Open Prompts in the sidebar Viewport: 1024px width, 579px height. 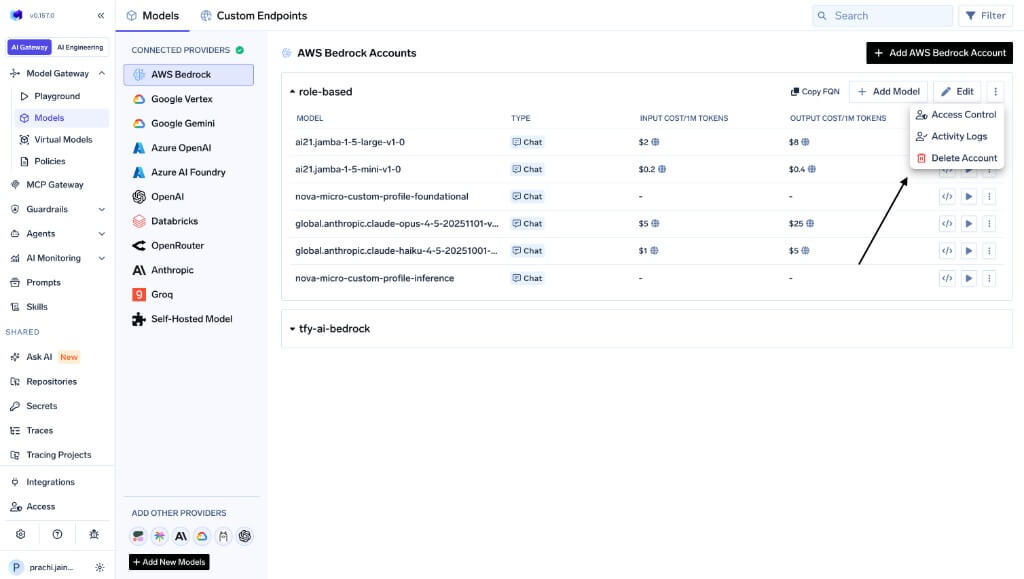coord(43,283)
